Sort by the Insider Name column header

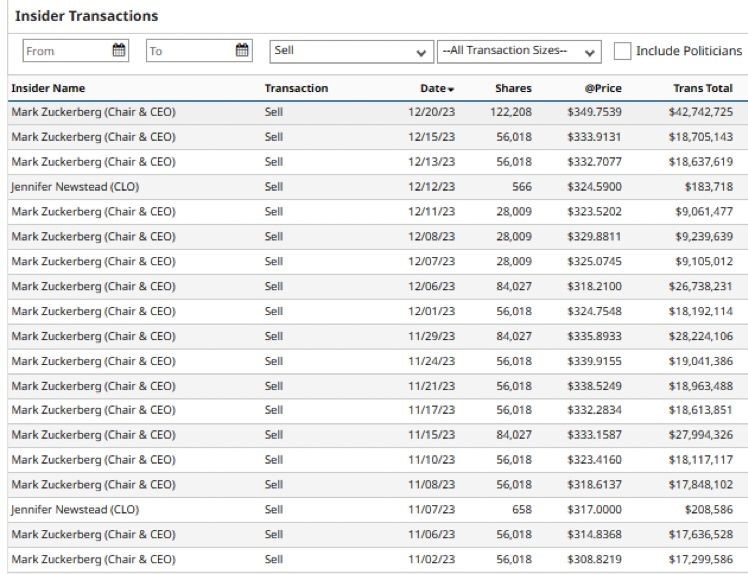pyautogui.click(x=48, y=88)
